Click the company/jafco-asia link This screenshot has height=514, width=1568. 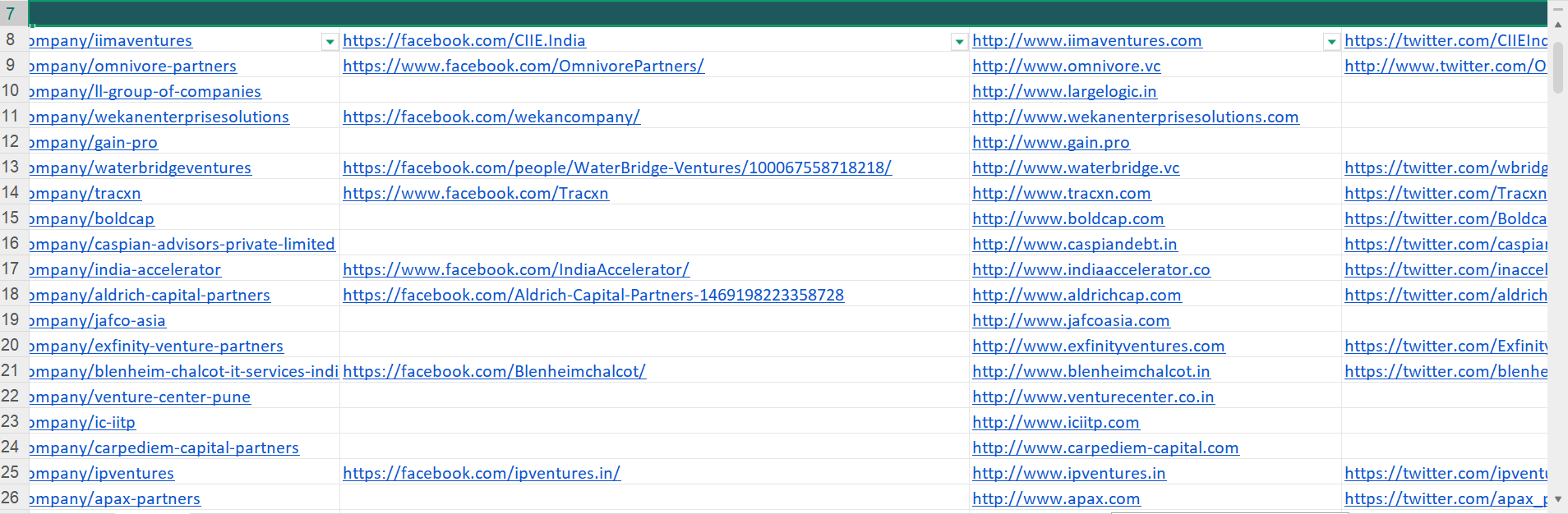[x=98, y=321]
